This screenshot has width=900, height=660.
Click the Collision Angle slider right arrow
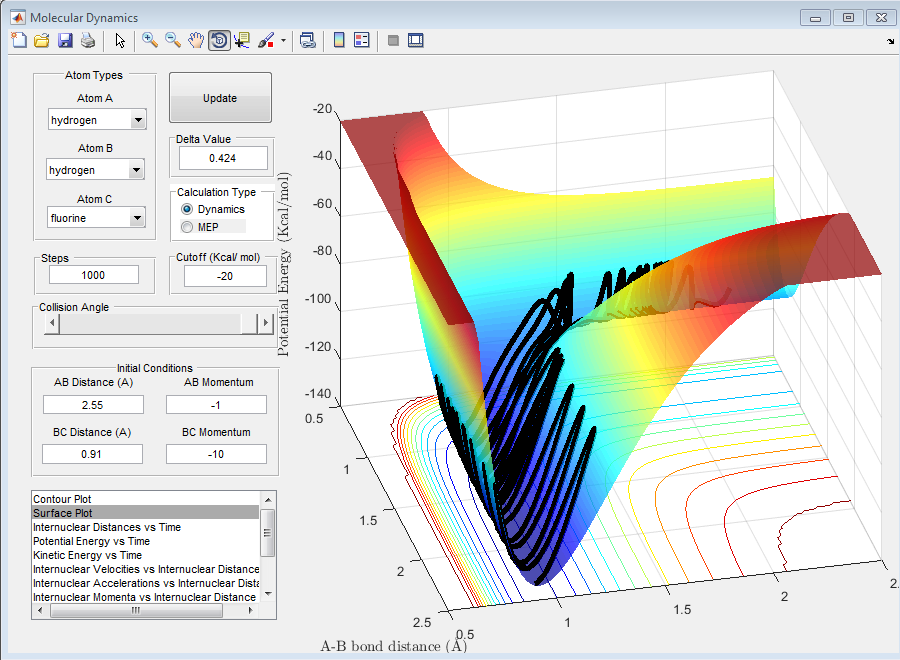tap(265, 323)
